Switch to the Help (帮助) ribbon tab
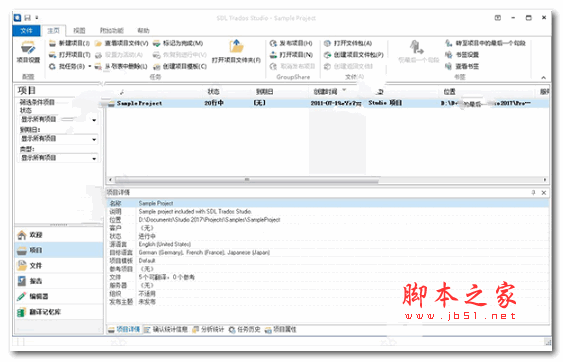This screenshot has height=362, width=563. (x=144, y=31)
